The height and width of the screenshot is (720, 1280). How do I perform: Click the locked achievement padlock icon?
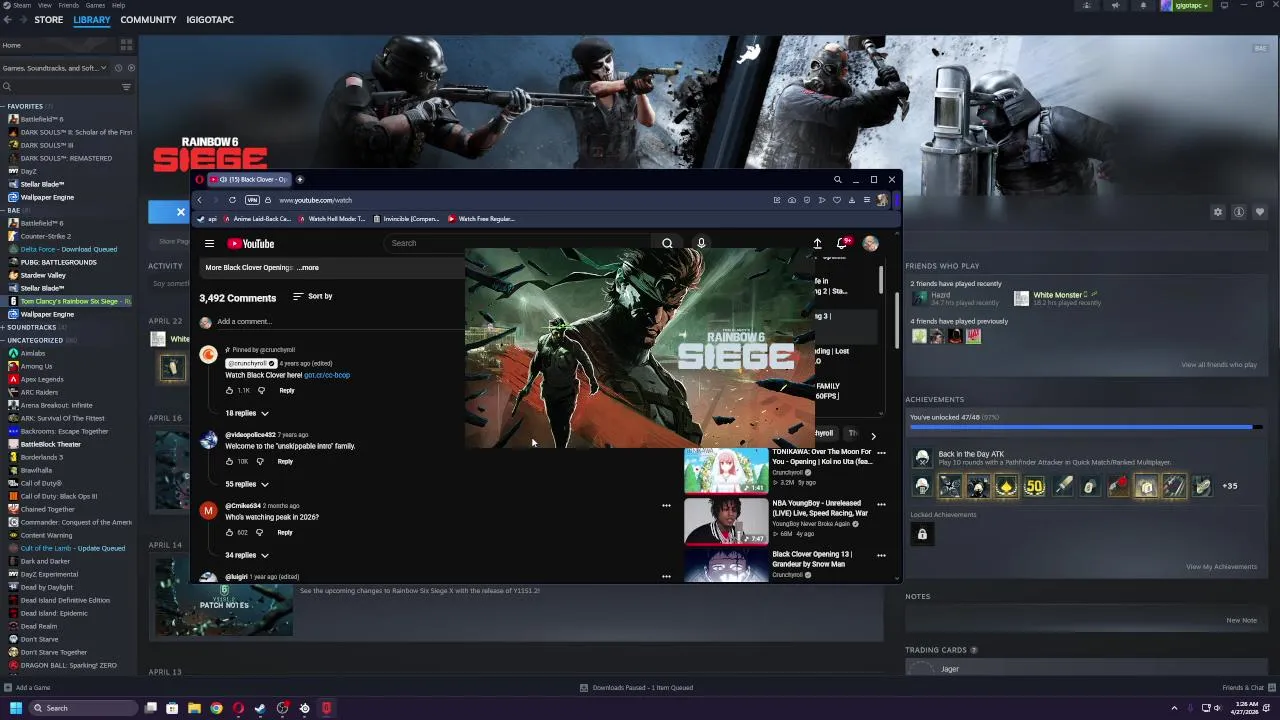click(x=922, y=534)
